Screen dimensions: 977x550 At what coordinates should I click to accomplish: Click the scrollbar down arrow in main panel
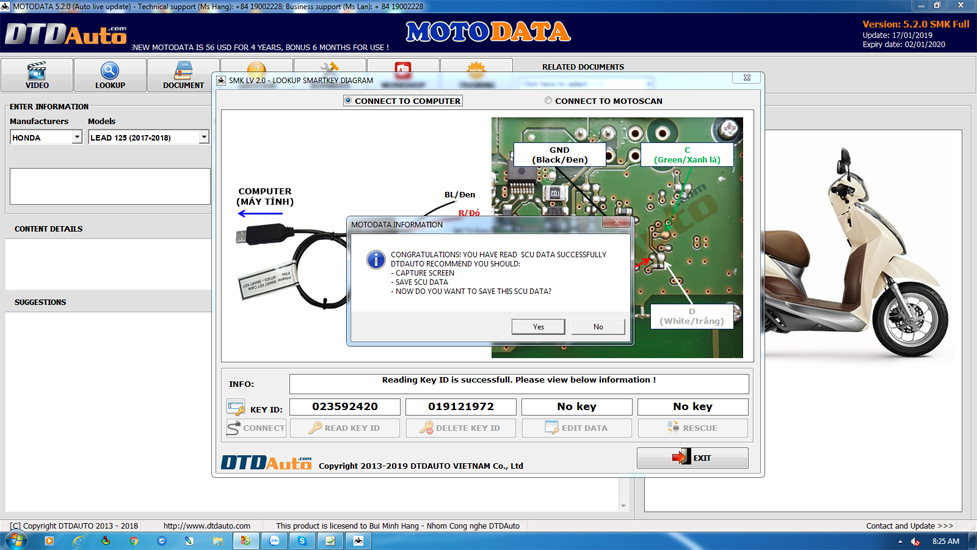click(x=624, y=506)
